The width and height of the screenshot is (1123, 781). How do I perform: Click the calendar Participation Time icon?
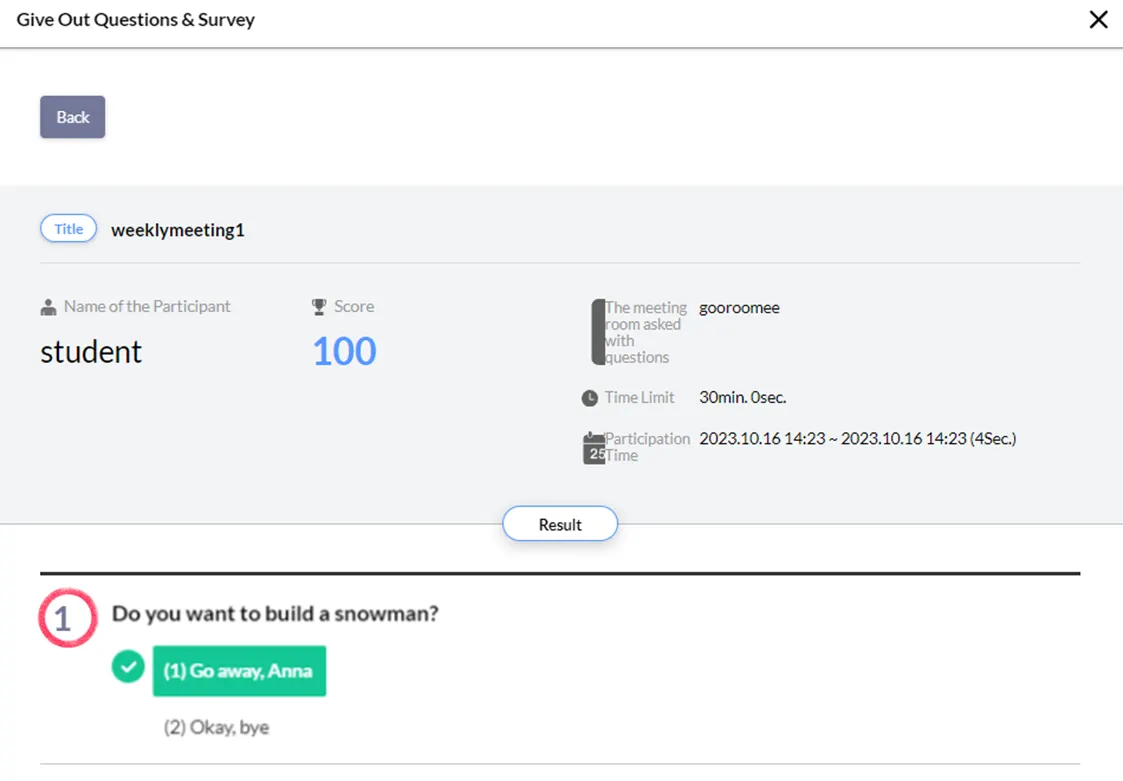pyautogui.click(x=594, y=448)
